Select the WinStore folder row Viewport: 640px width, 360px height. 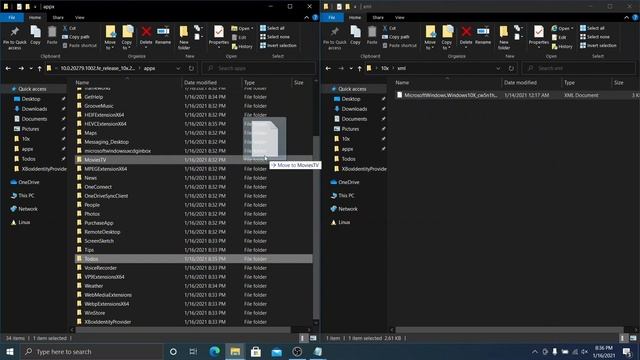[193, 313]
